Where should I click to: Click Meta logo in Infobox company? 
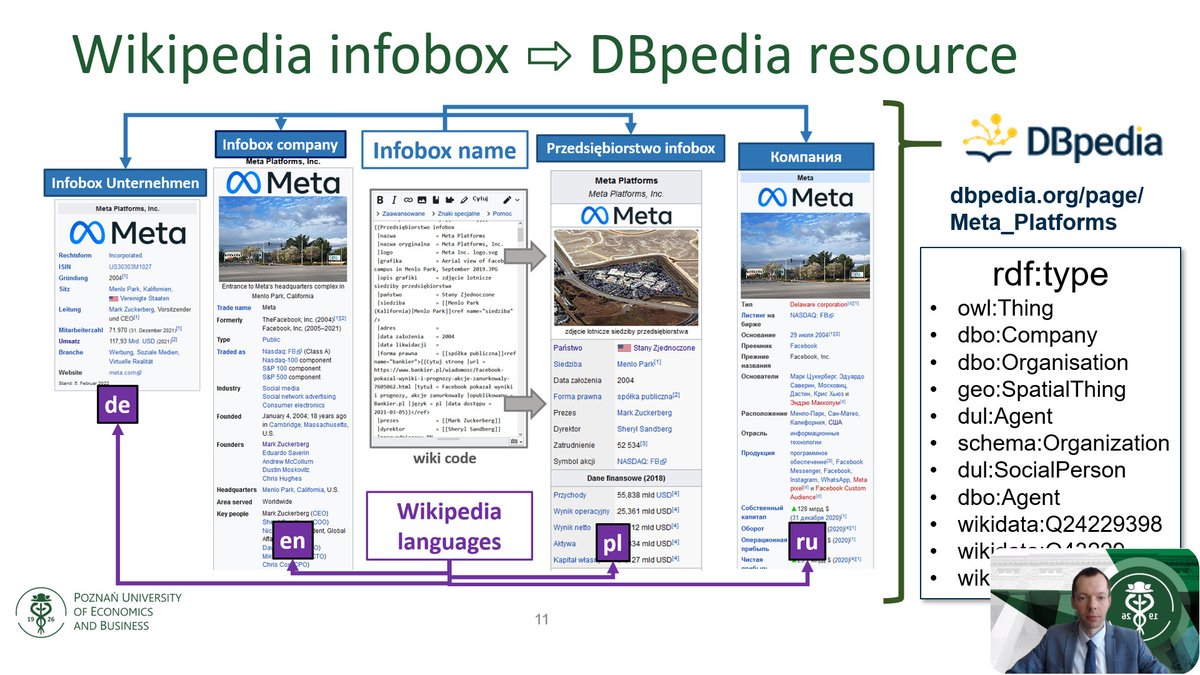(x=283, y=182)
